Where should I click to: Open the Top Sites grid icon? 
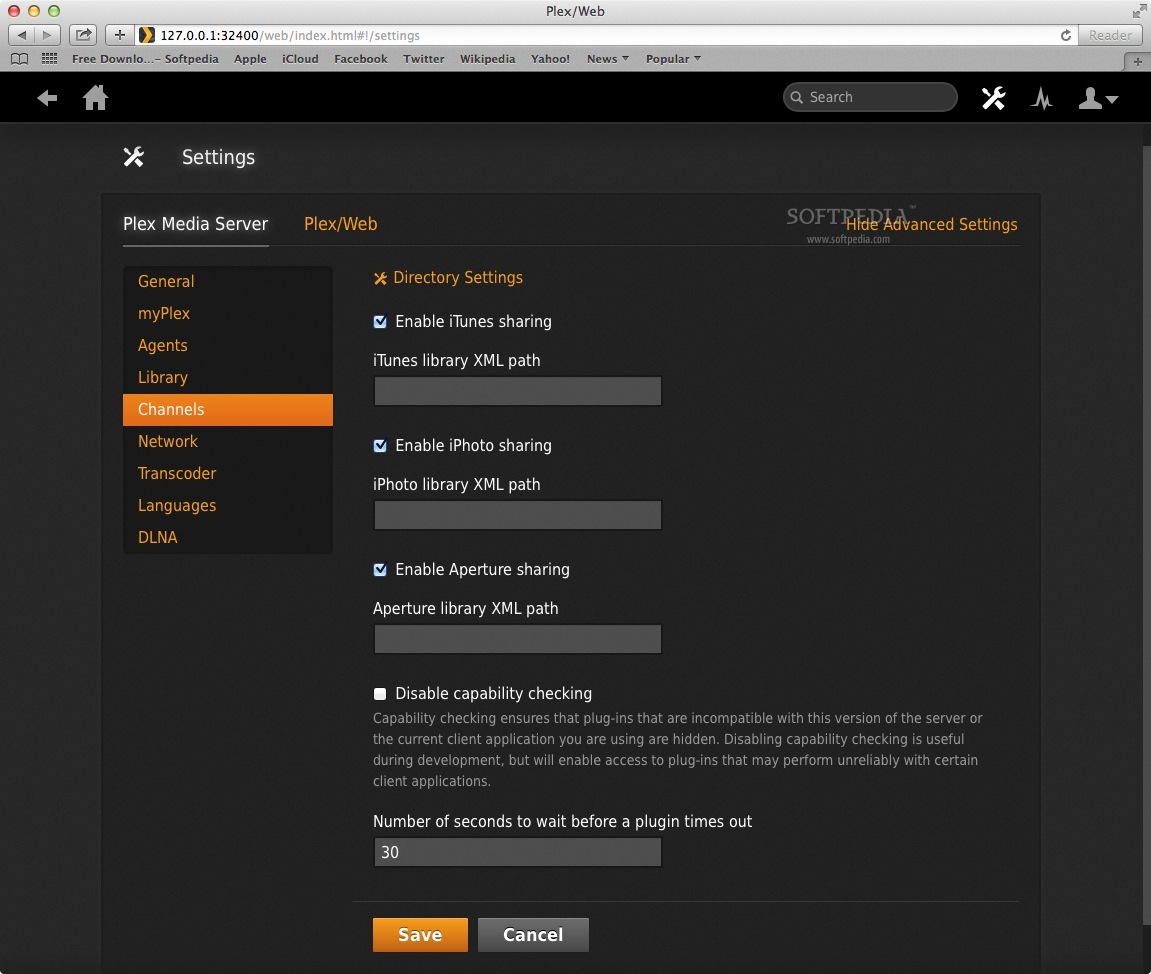pos(49,59)
